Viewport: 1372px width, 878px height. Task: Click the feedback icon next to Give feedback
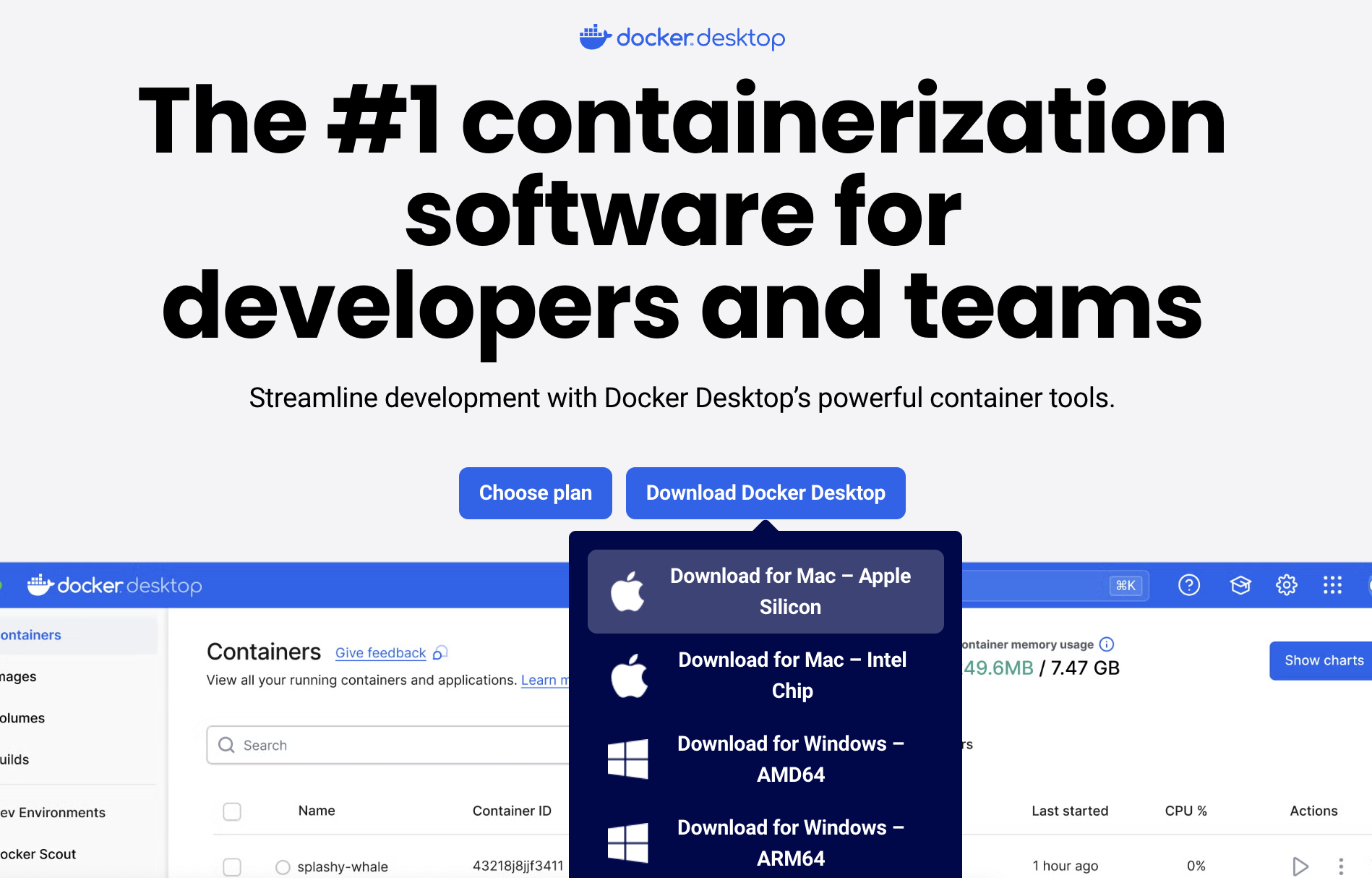[x=440, y=653]
